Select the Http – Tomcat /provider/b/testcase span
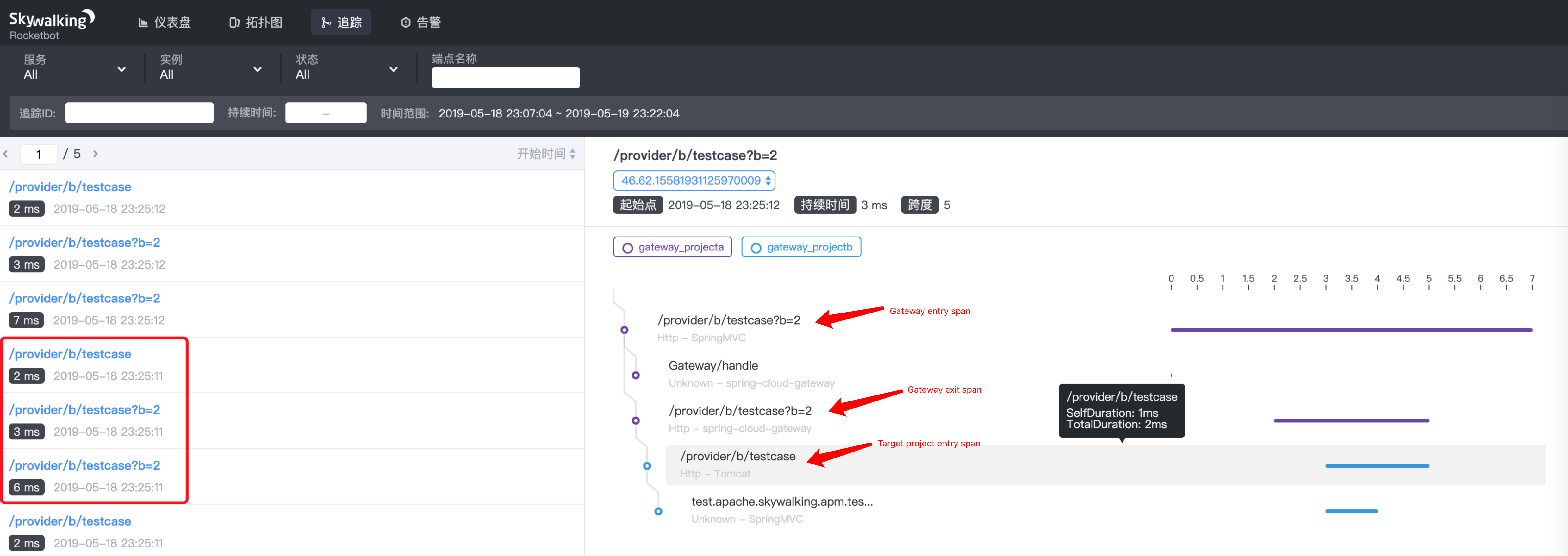1568x556 pixels. point(1105,465)
